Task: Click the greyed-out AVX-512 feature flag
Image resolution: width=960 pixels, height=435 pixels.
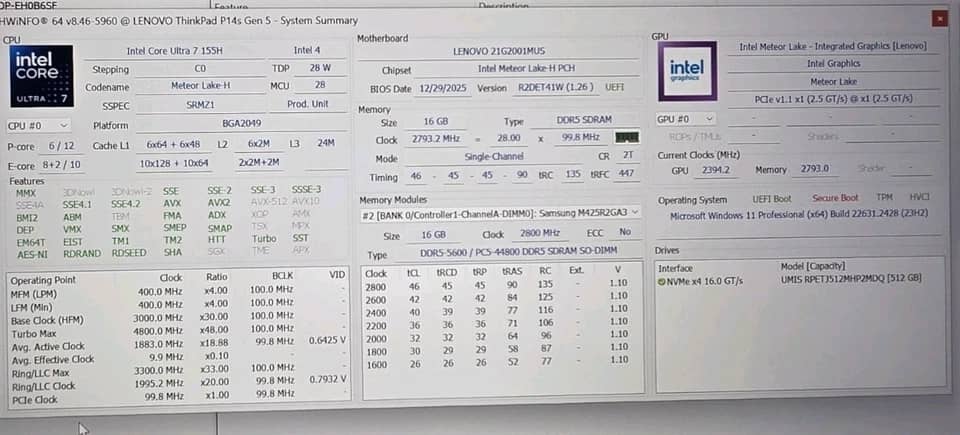Action: (268, 202)
